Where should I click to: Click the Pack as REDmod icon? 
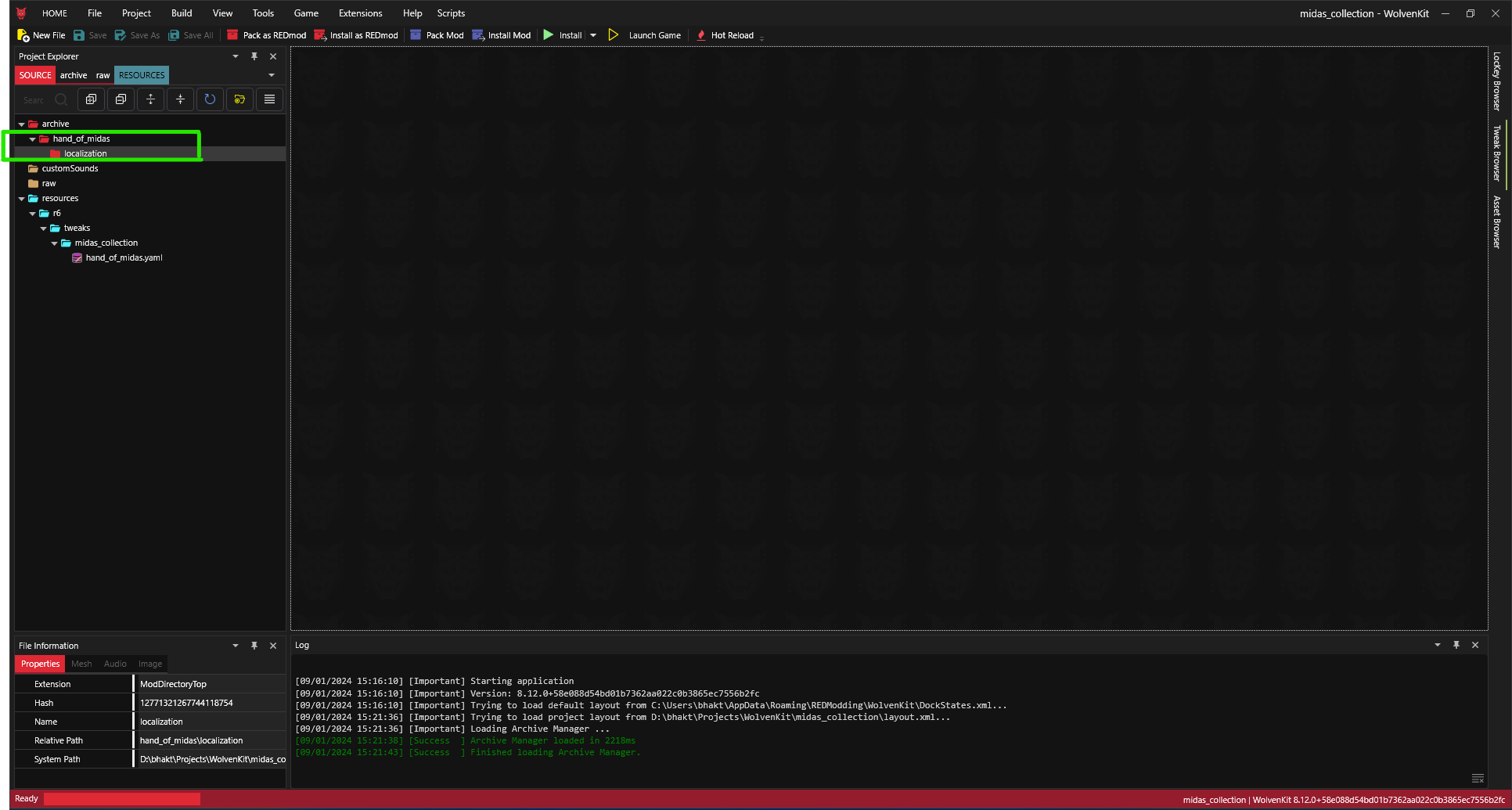[x=232, y=35]
